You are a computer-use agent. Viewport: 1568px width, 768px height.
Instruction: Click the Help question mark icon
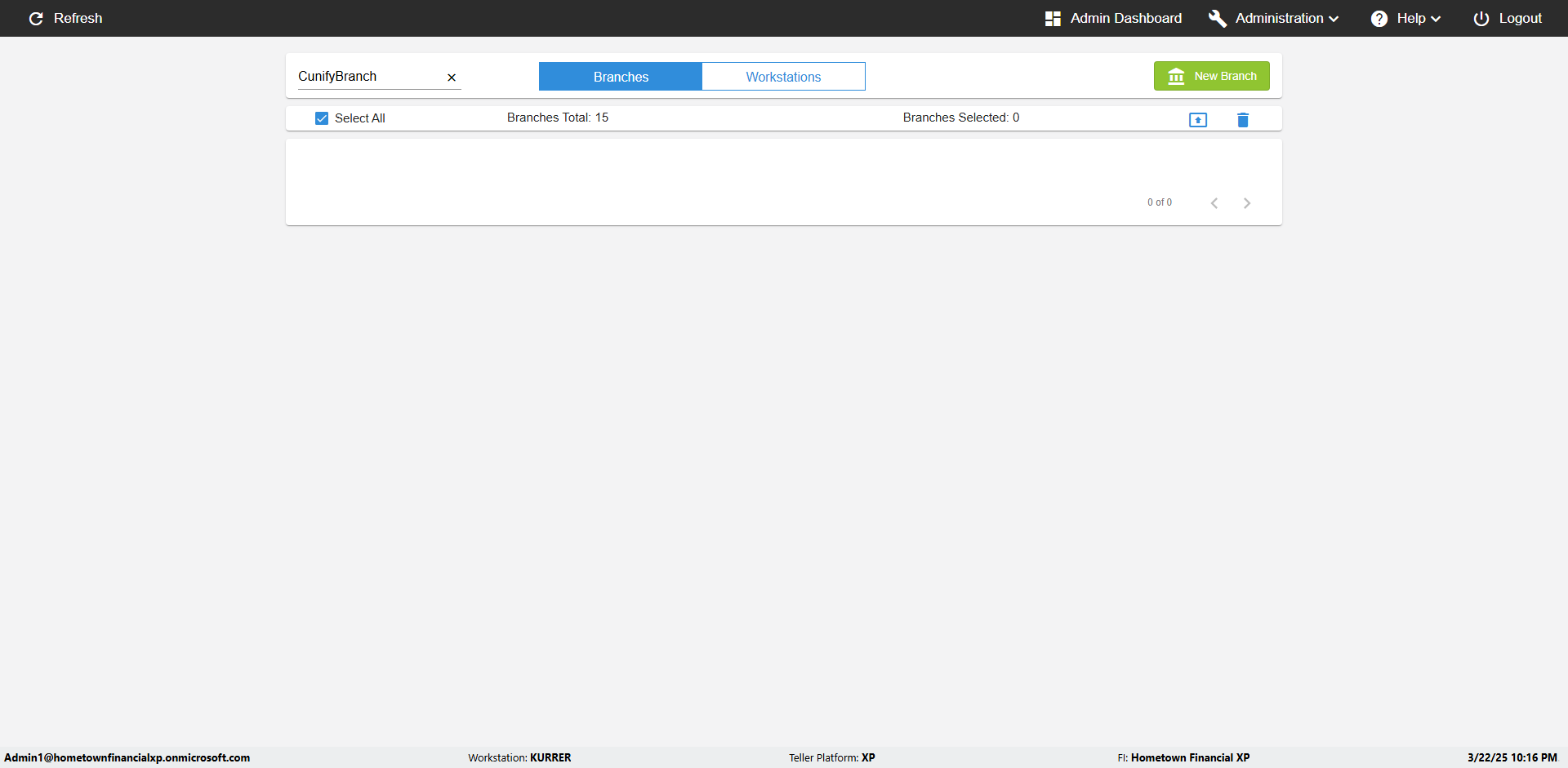[1379, 18]
